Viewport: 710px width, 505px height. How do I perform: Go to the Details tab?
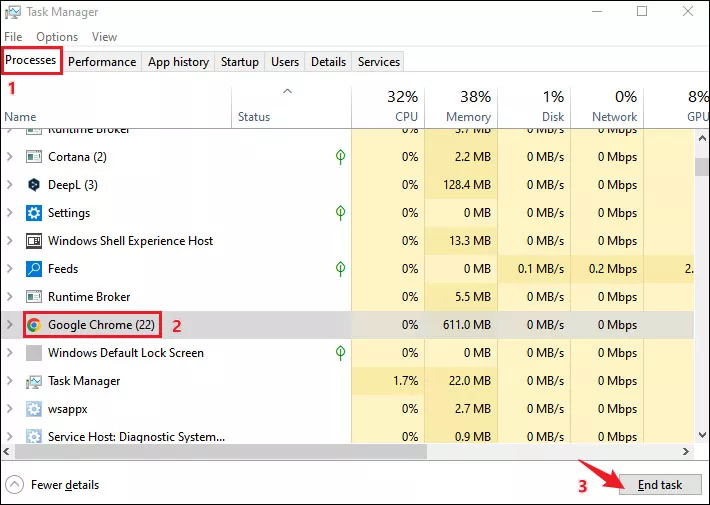[x=328, y=62]
